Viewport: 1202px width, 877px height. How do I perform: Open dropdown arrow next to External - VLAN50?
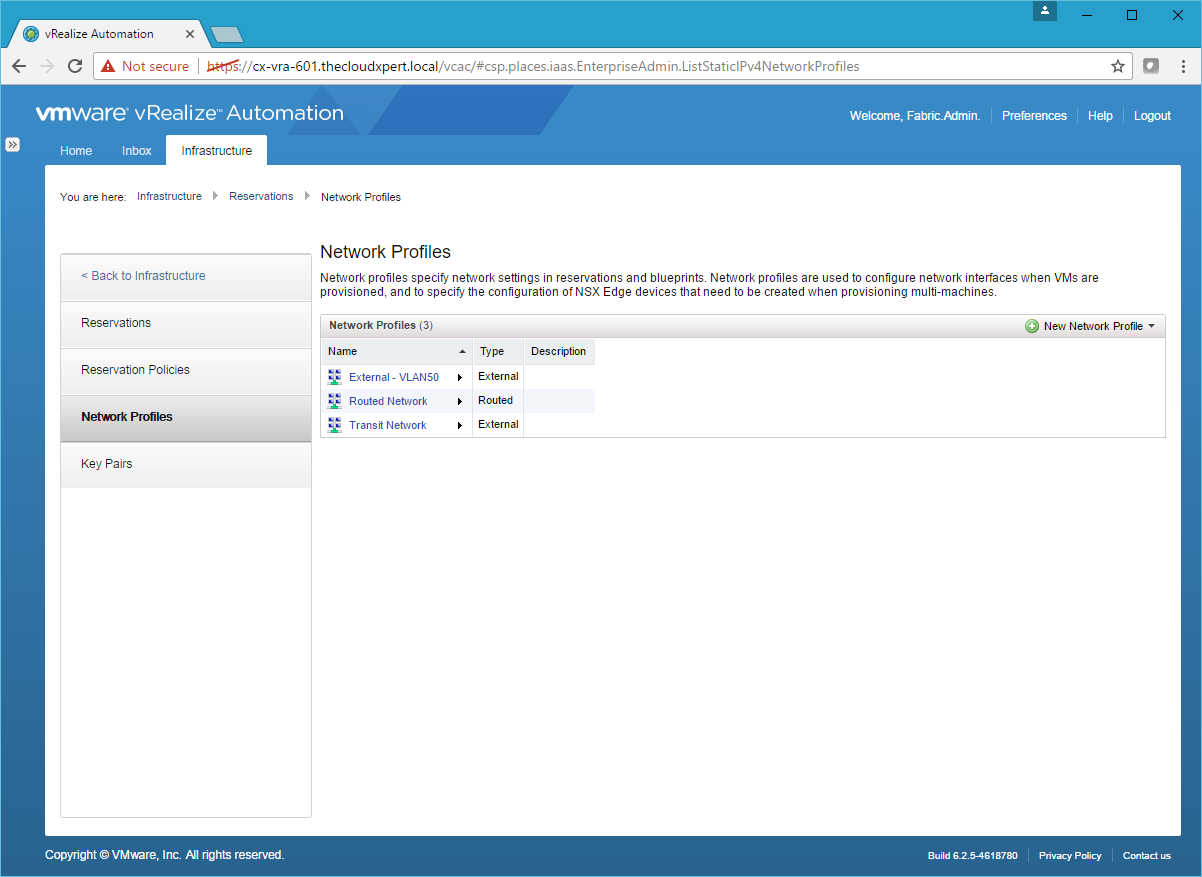pos(460,377)
